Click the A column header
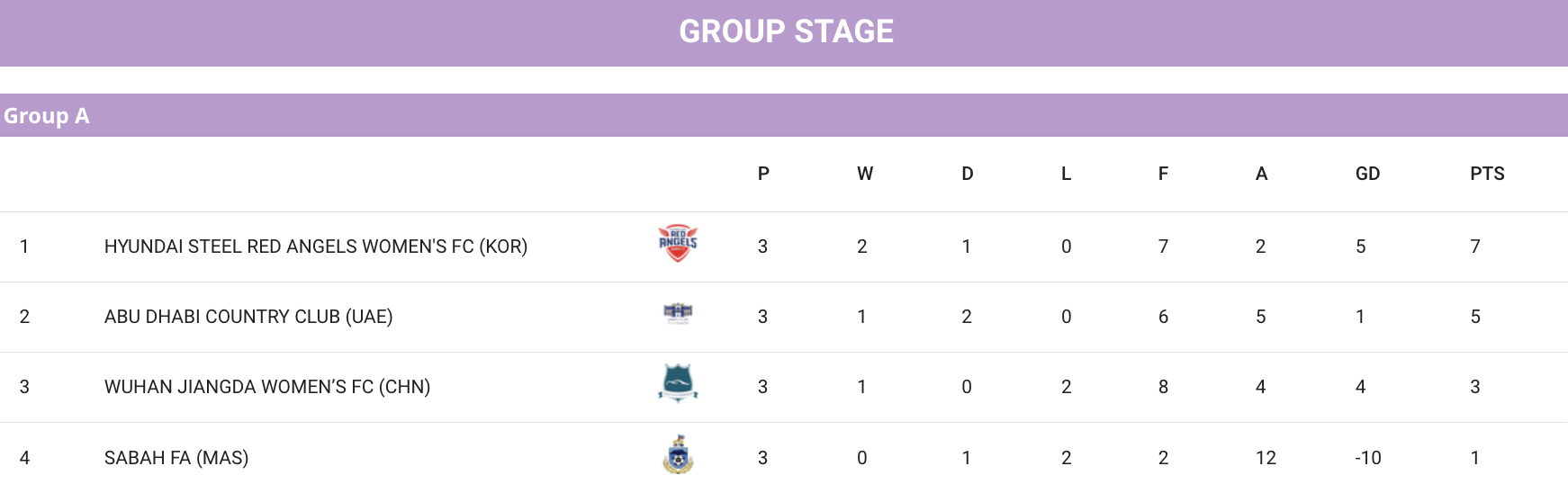The height and width of the screenshot is (493, 1568). 1261,174
